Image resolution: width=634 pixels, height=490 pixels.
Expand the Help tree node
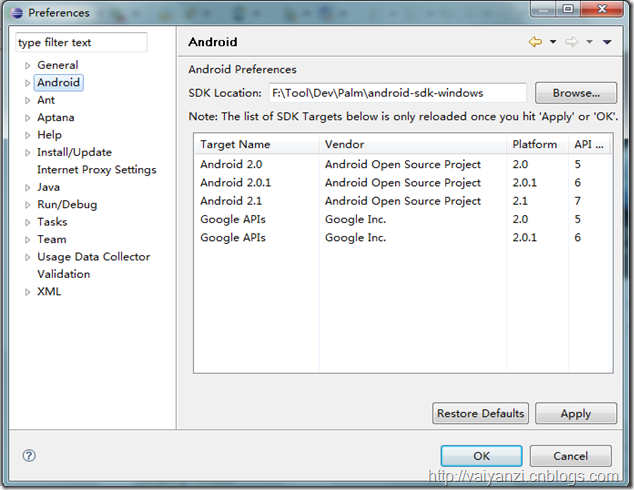(x=27, y=135)
